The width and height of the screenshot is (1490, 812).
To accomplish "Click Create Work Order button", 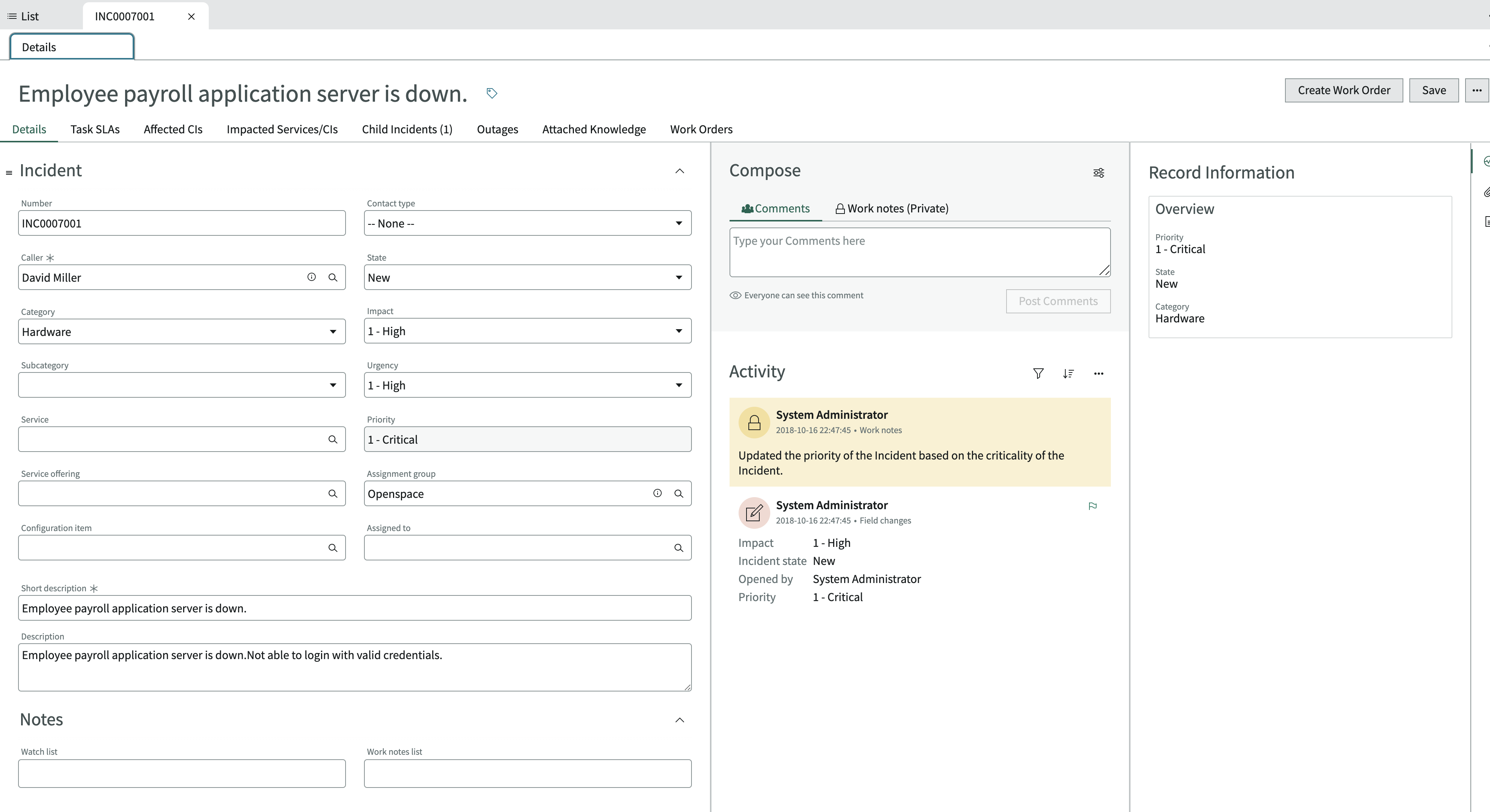I will pyautogui.click(x=1344, y=90).
